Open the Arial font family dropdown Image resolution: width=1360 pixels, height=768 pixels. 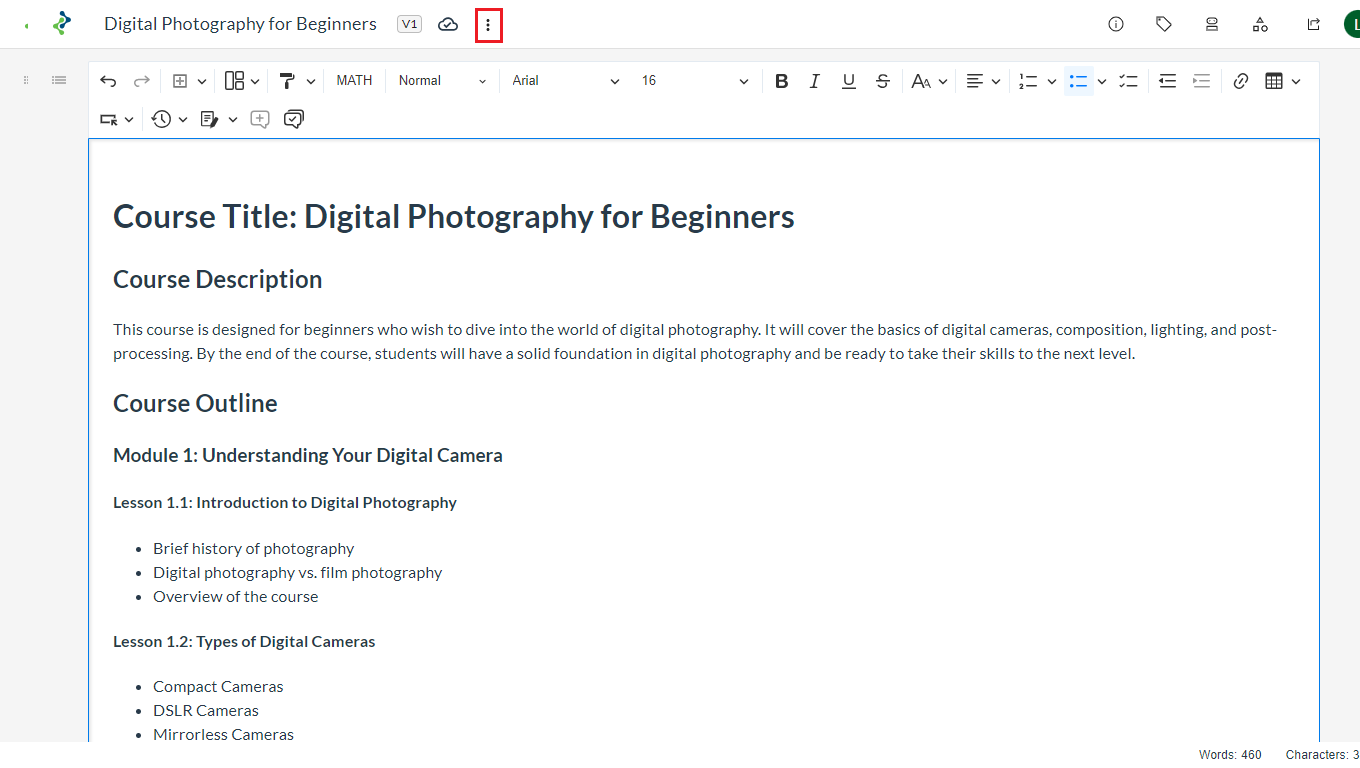tap(565, 81)
